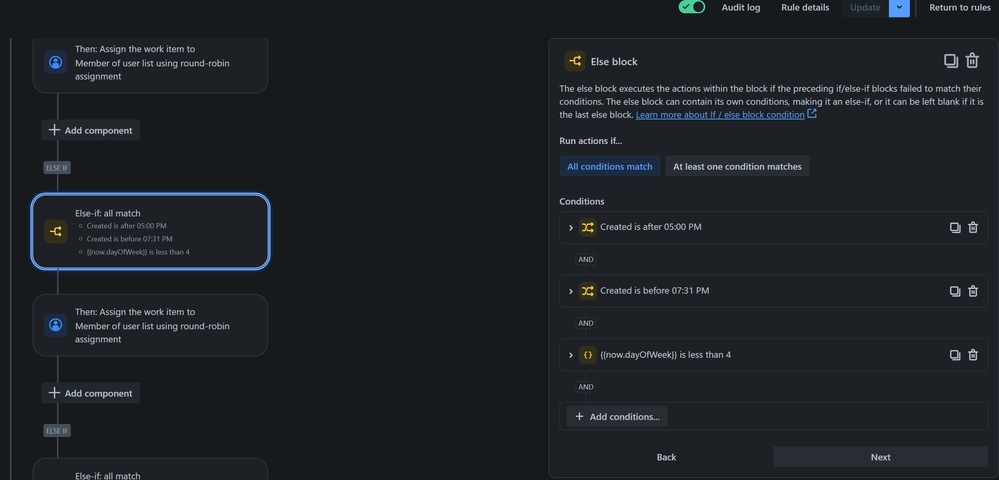Duplicate the Else block component
Screen dimensions: 999x480
[951, 61]
